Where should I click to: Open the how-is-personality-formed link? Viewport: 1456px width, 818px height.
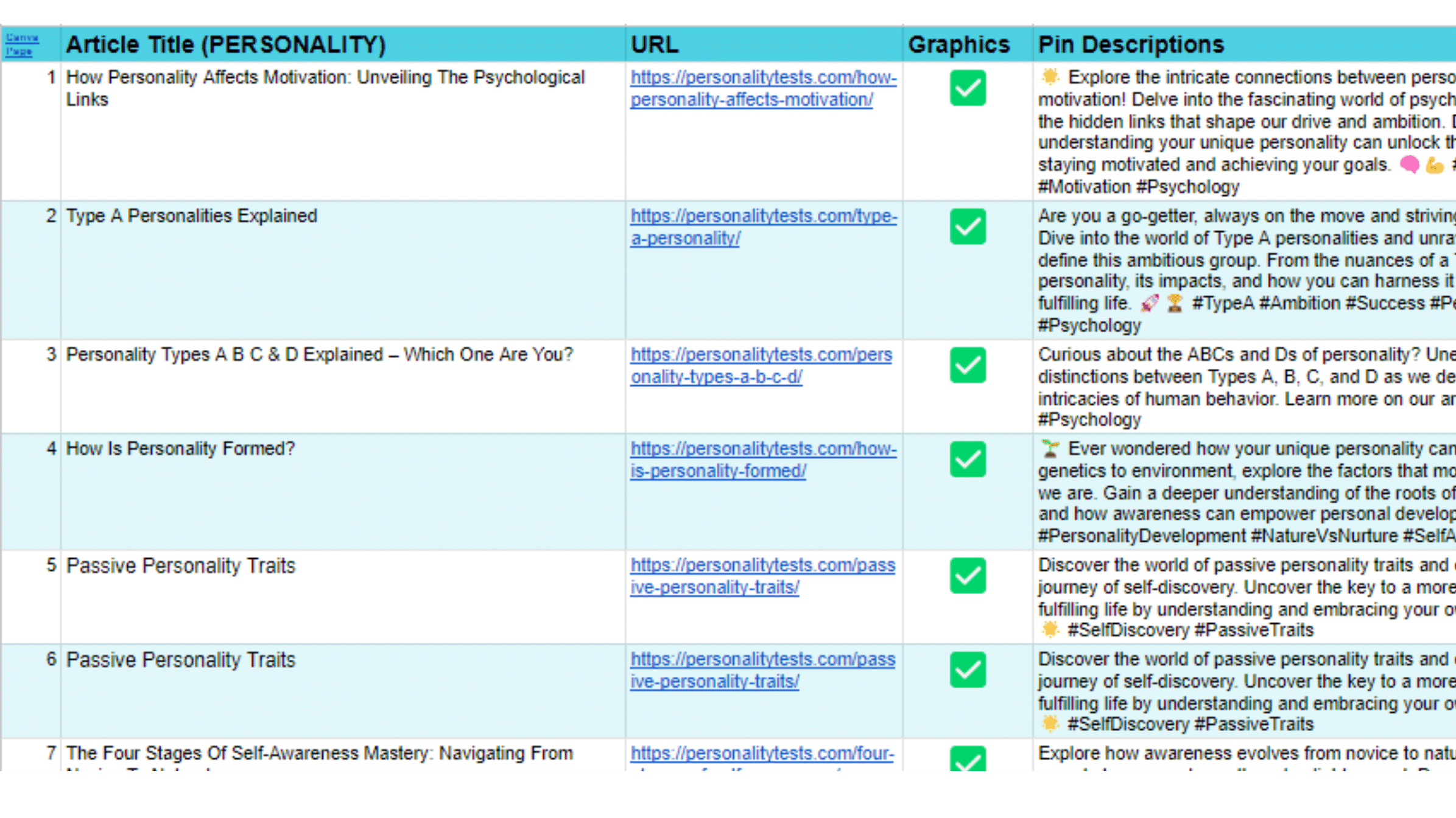coord(762,449)
